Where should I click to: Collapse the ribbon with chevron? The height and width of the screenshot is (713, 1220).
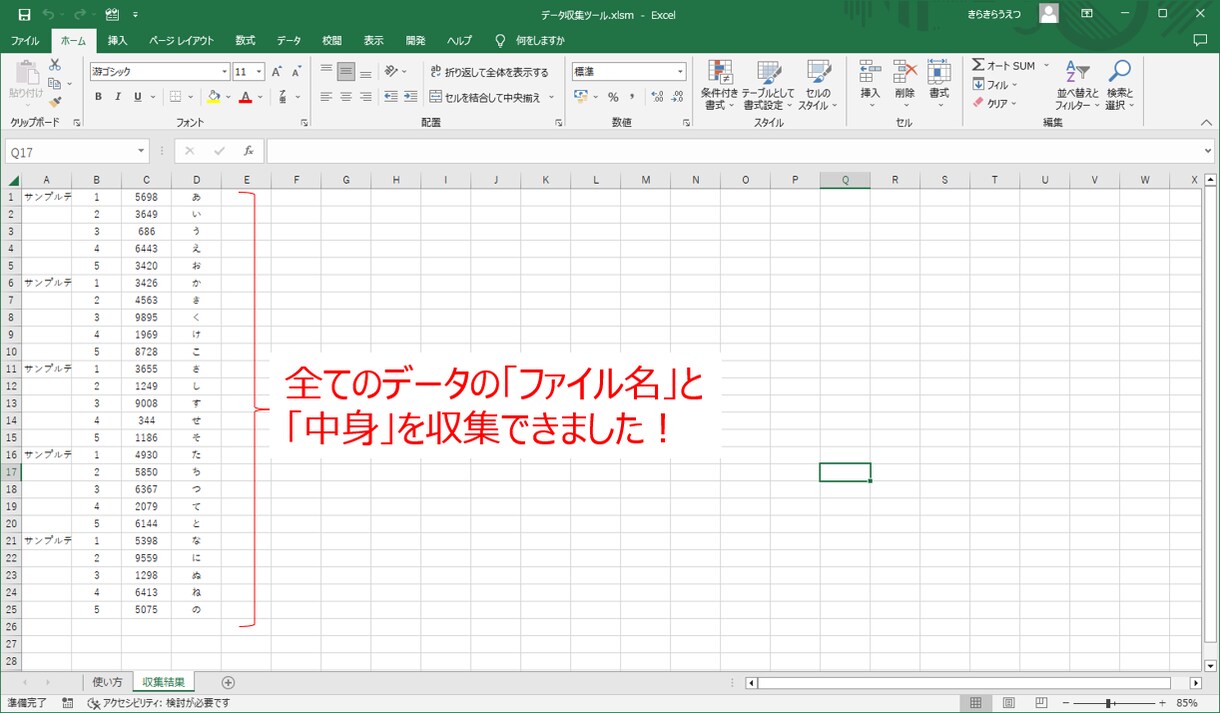click(1206, 122)
